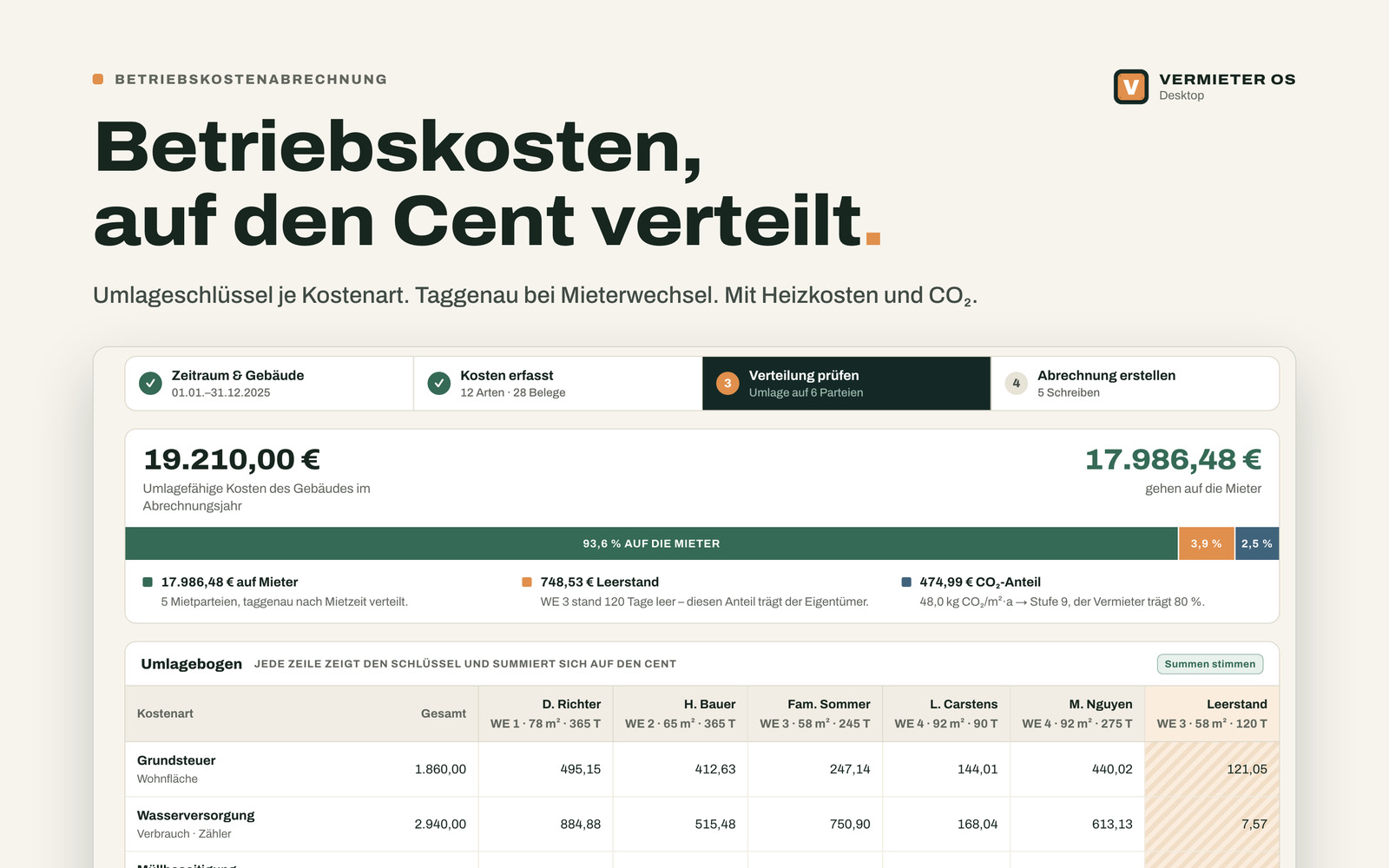Click the H. Bauer column header
This screenshot has height=868, width=1389.
click(680, 713)
